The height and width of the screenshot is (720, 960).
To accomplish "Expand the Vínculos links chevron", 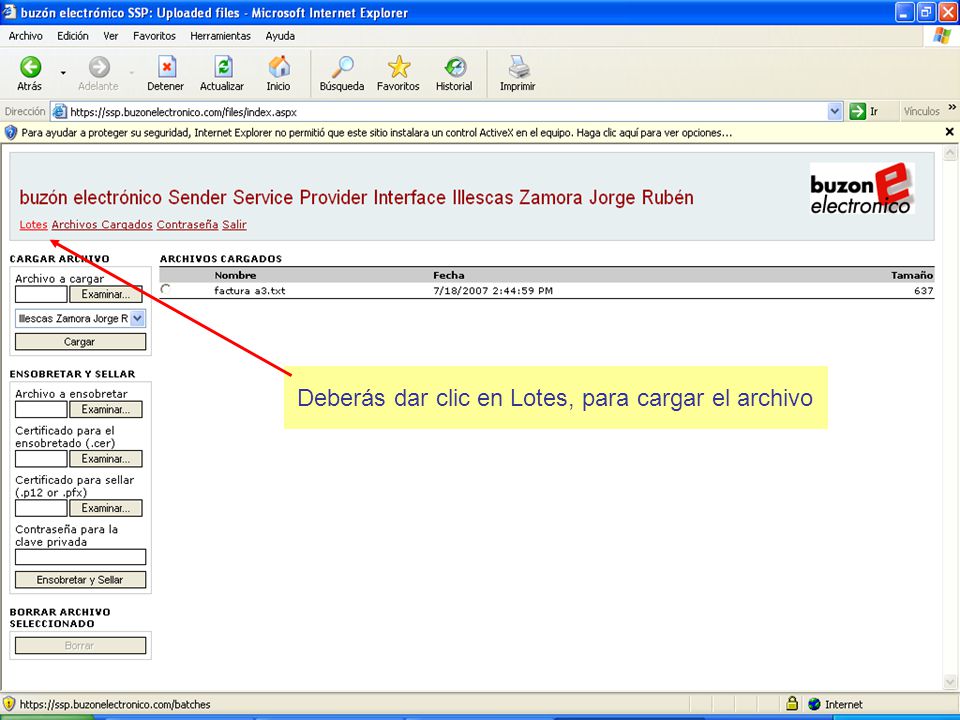I will coord(952,108).
